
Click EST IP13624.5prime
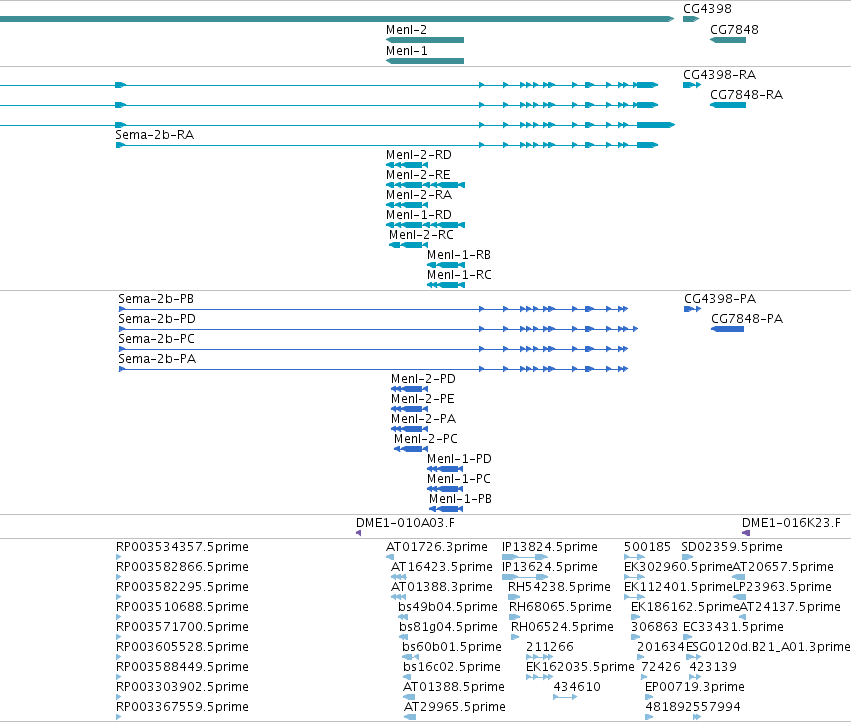pos(525,577)
